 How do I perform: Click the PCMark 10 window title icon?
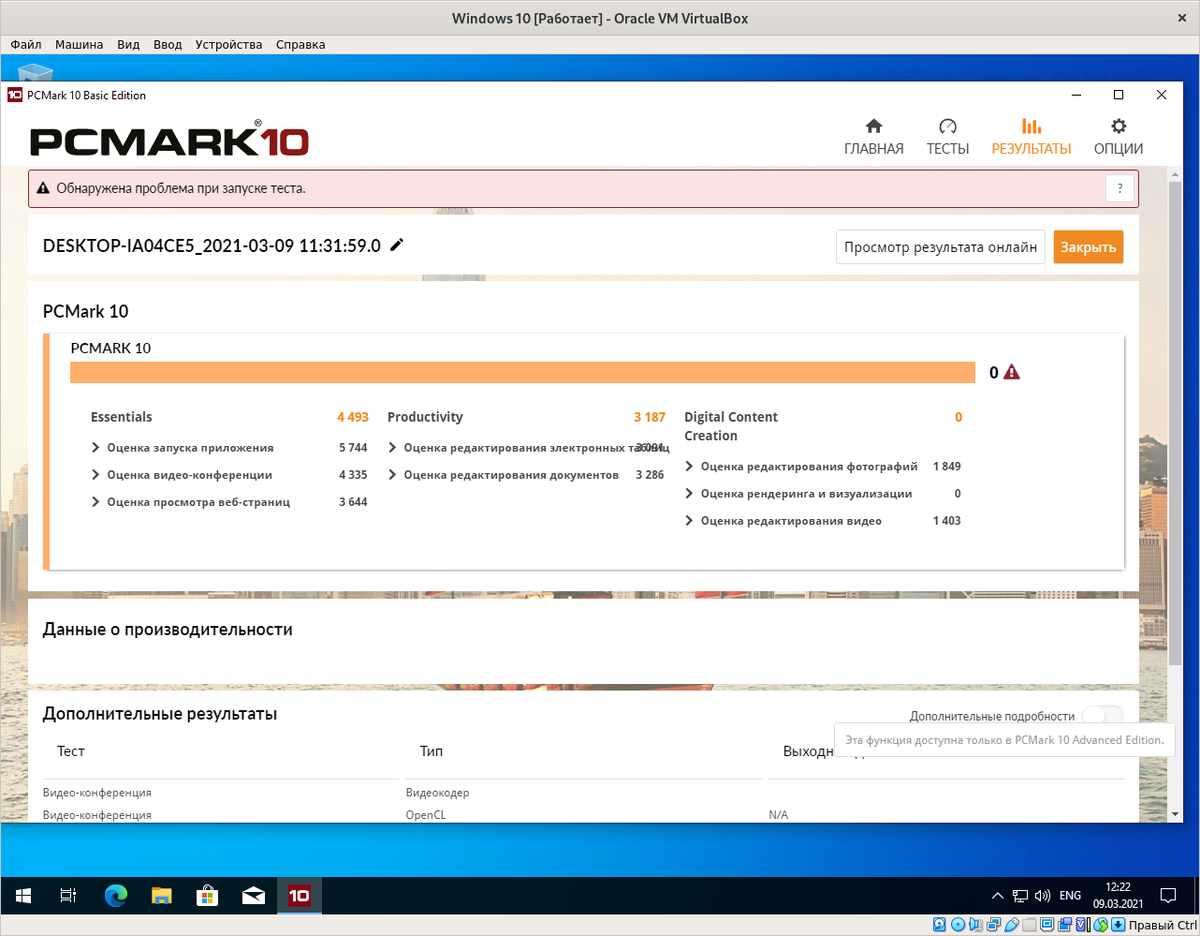coord(15,95)
